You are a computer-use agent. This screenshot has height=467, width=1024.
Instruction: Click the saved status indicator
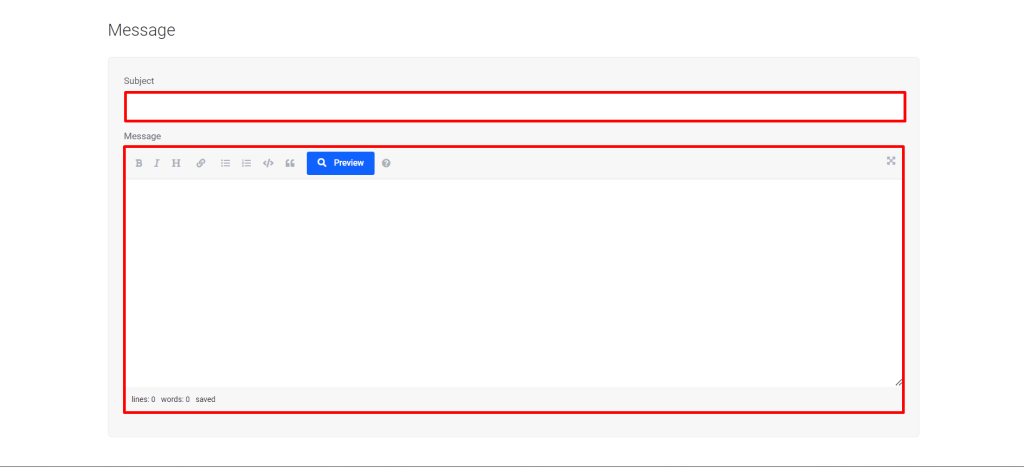tap(205, 399)
